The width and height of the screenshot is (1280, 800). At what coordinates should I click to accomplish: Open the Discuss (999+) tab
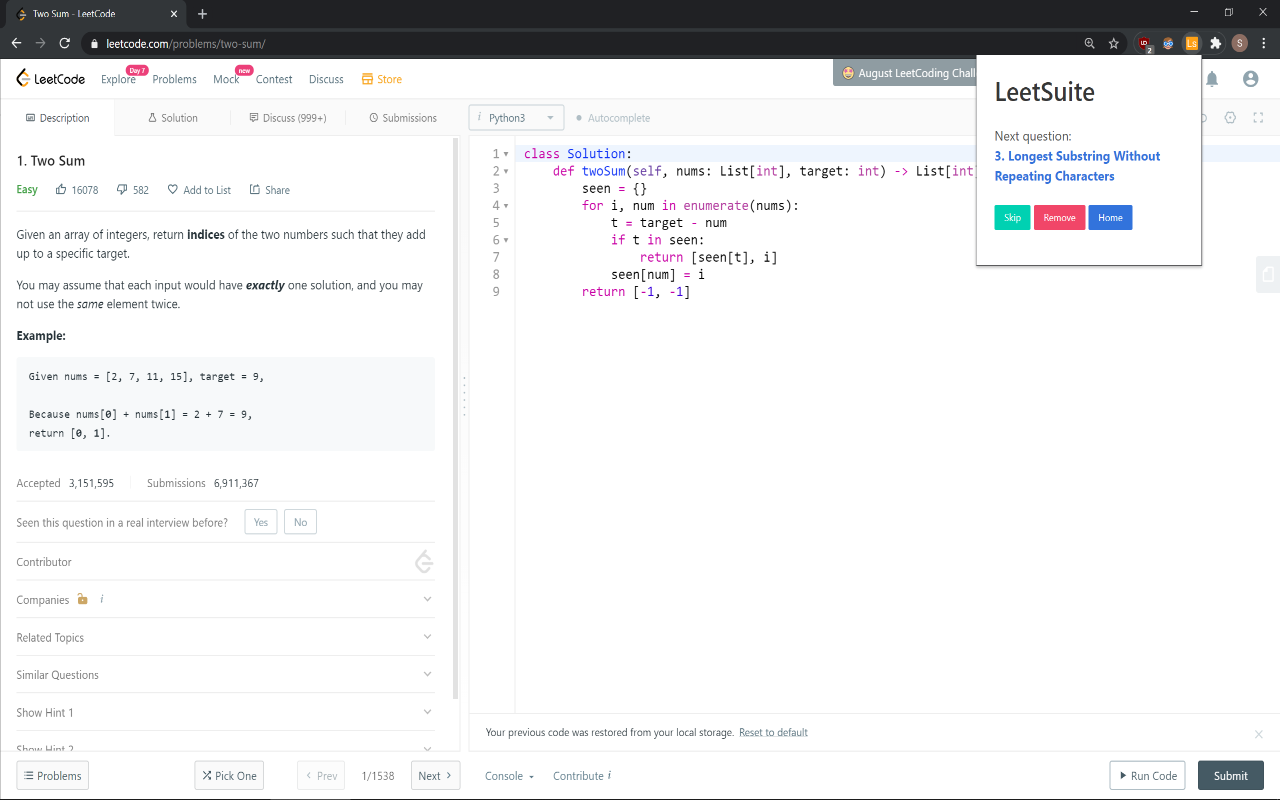click(287, 118)
